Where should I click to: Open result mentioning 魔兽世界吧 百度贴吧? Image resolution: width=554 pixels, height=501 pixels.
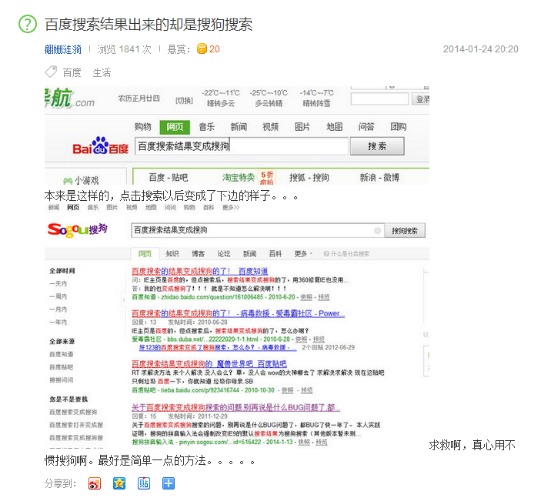pyautogui.click(x=209, y=364)
